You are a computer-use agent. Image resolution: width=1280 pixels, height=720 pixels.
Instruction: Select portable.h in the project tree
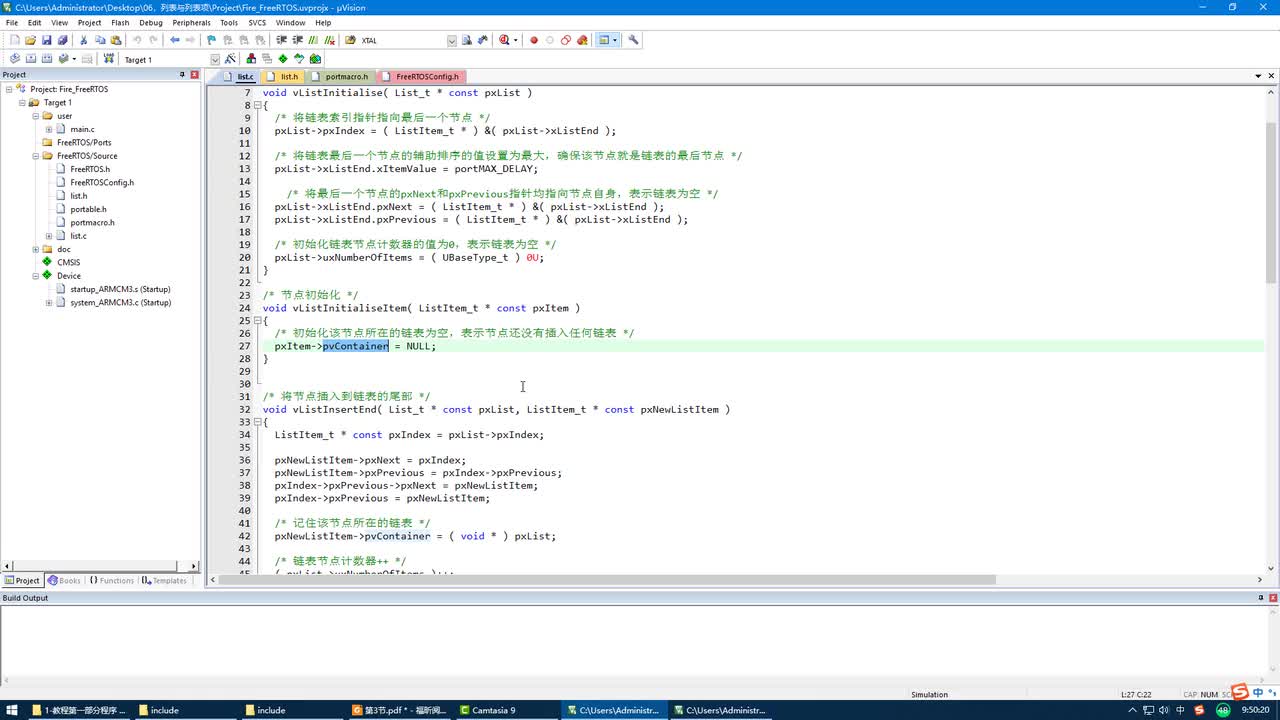[88, 209]
